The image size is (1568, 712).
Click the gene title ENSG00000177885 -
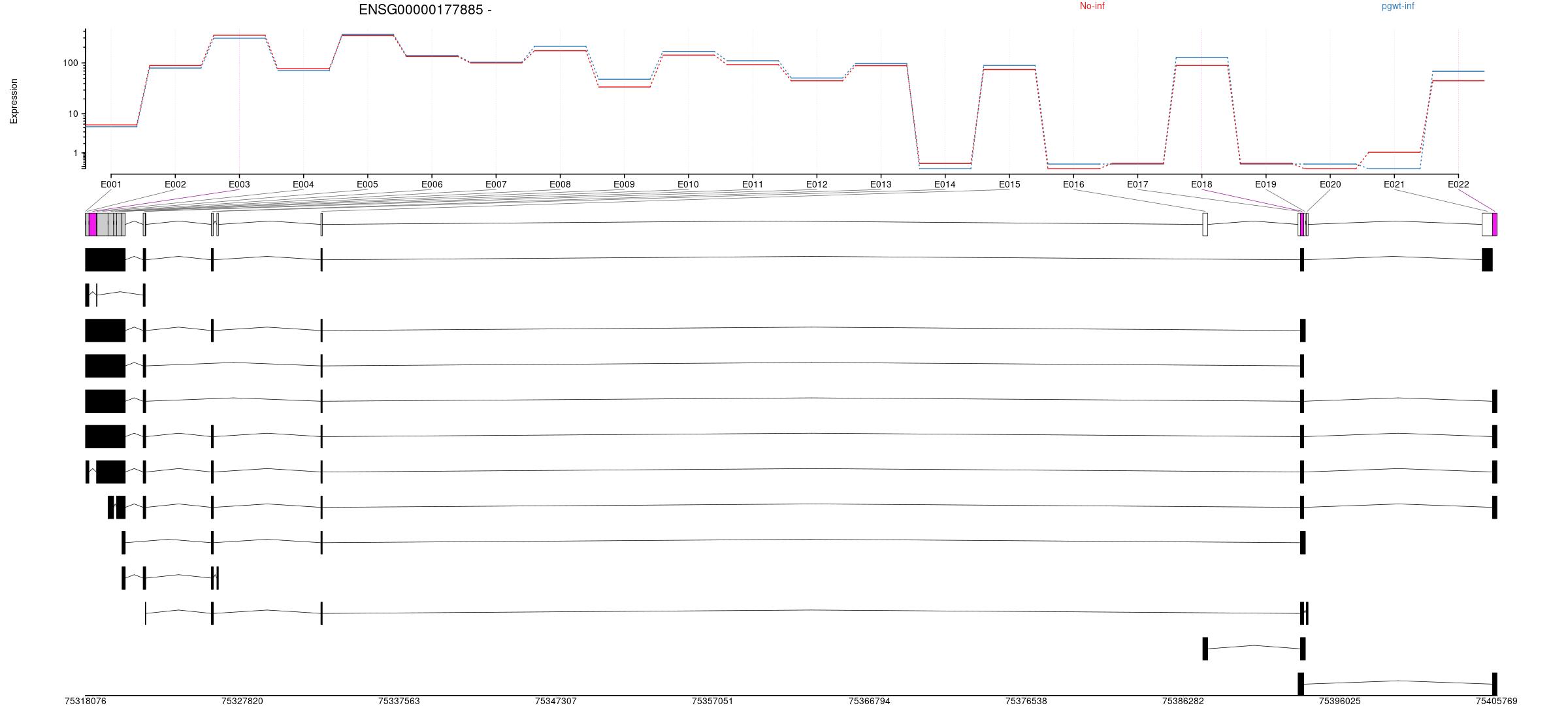coord(425,10)
